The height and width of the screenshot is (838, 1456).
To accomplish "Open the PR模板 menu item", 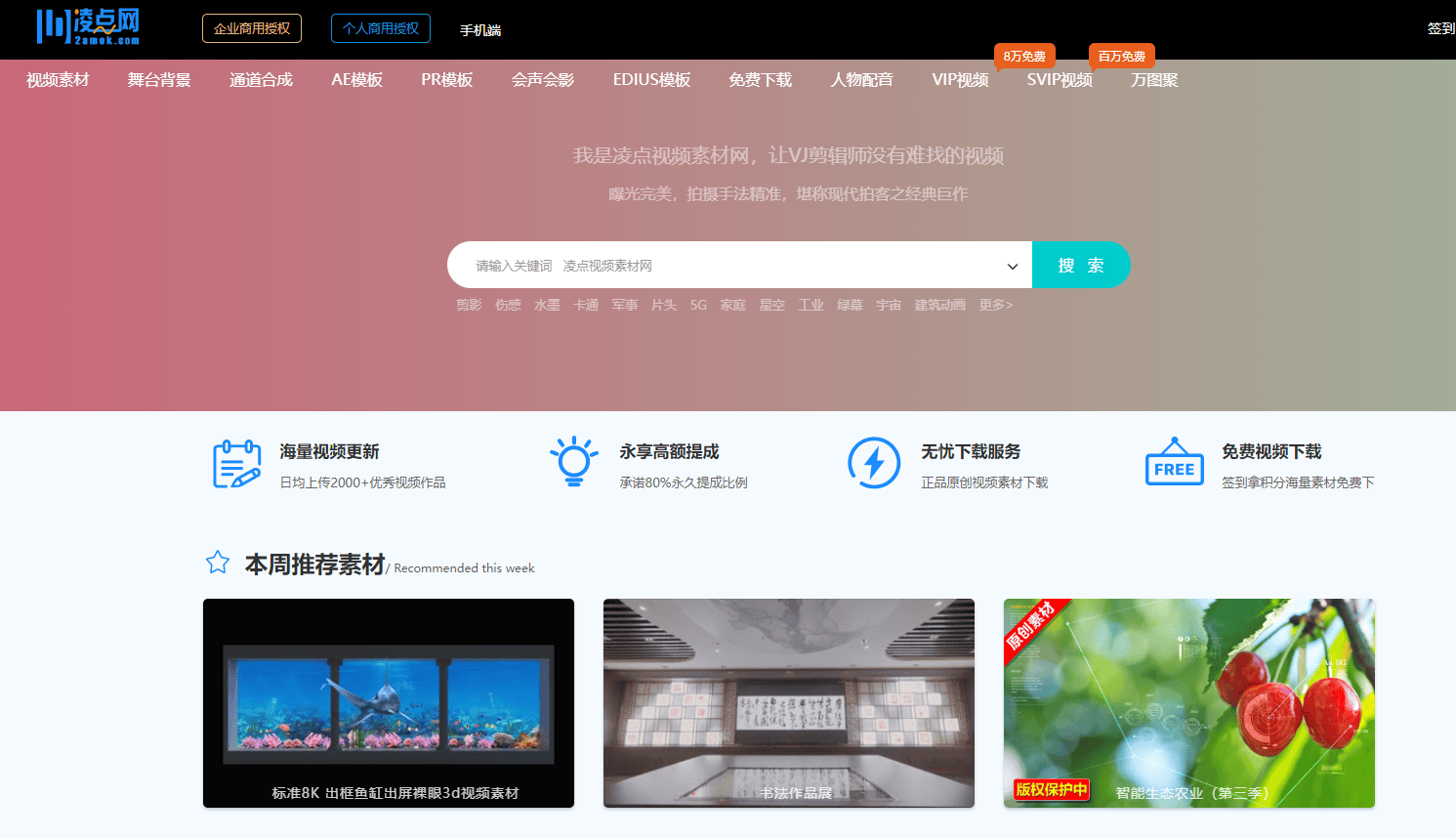I will (x=447, y=80).
